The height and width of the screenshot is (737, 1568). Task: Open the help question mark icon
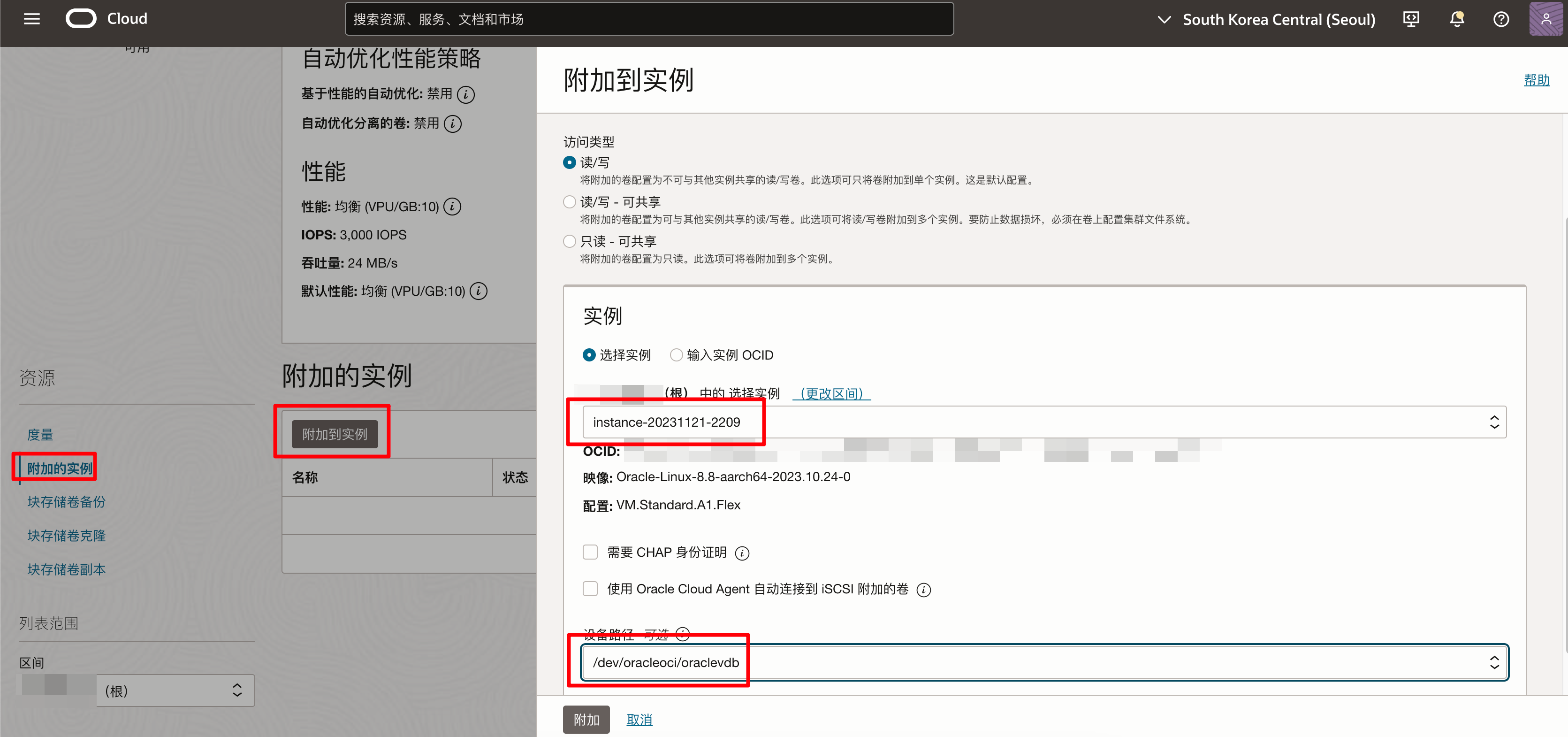[1501, 19]
